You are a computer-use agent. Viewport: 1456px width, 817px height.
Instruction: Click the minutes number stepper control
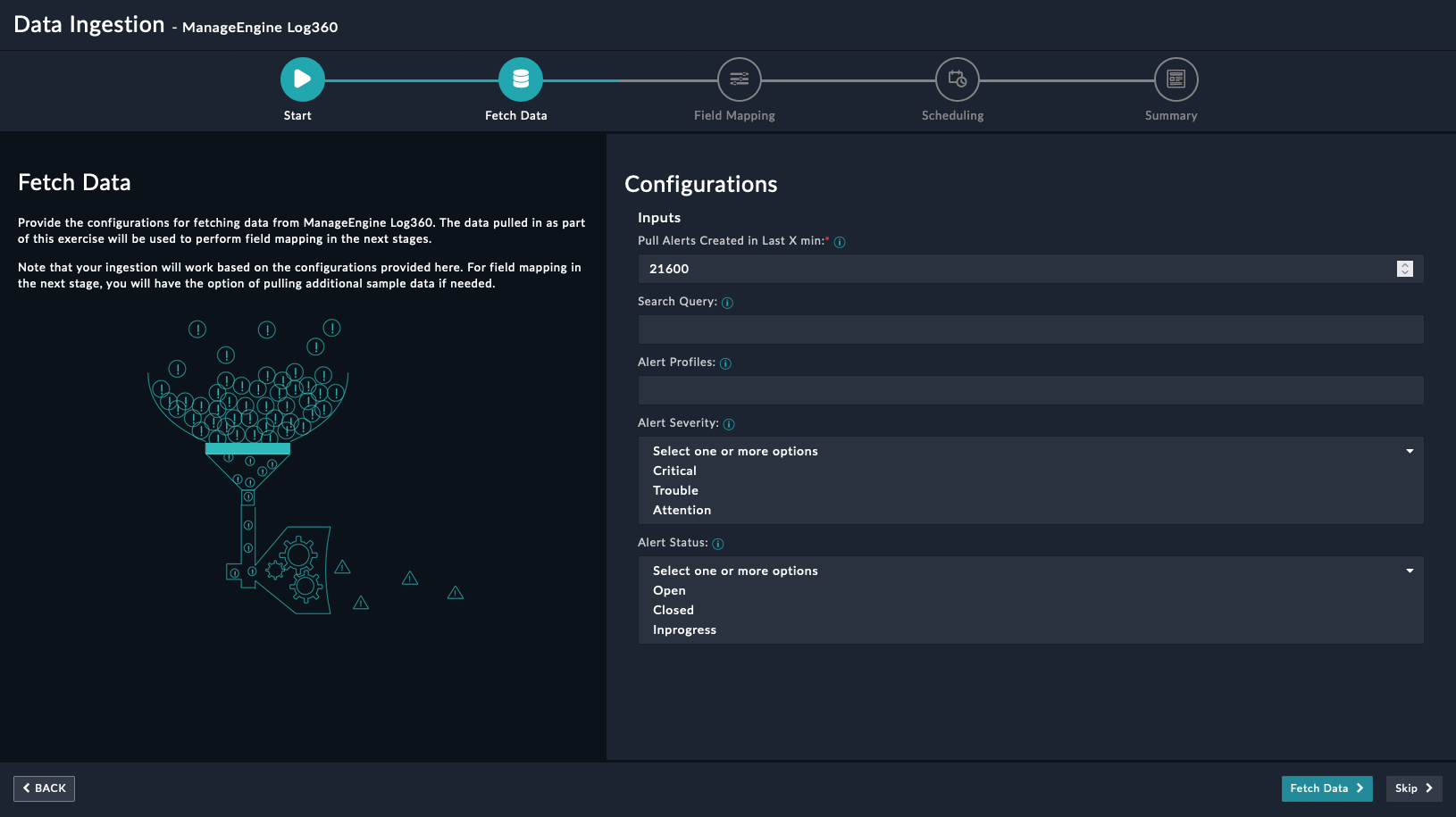click(x=1404, y=269)
